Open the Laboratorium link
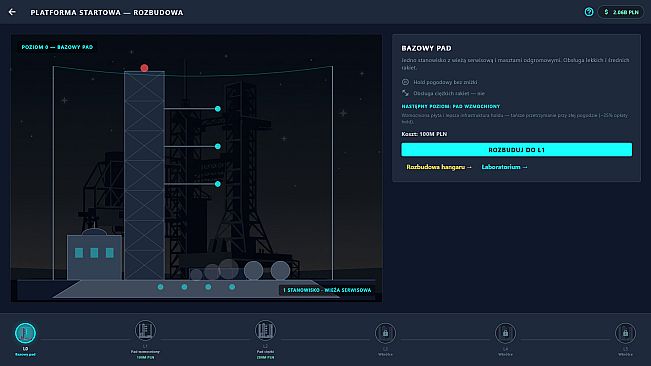The image size is (651, 366). pyautogui.click(x=504, y=167)
